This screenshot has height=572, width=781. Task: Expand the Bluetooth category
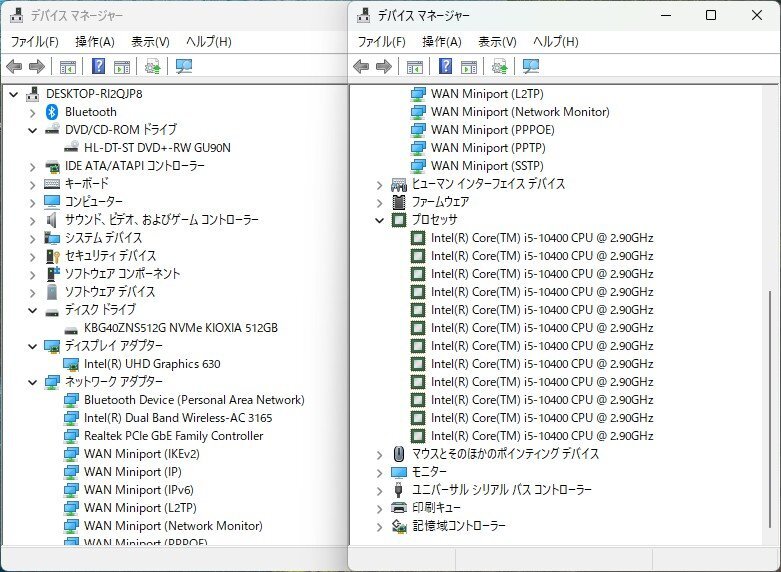tap(33, 113)
